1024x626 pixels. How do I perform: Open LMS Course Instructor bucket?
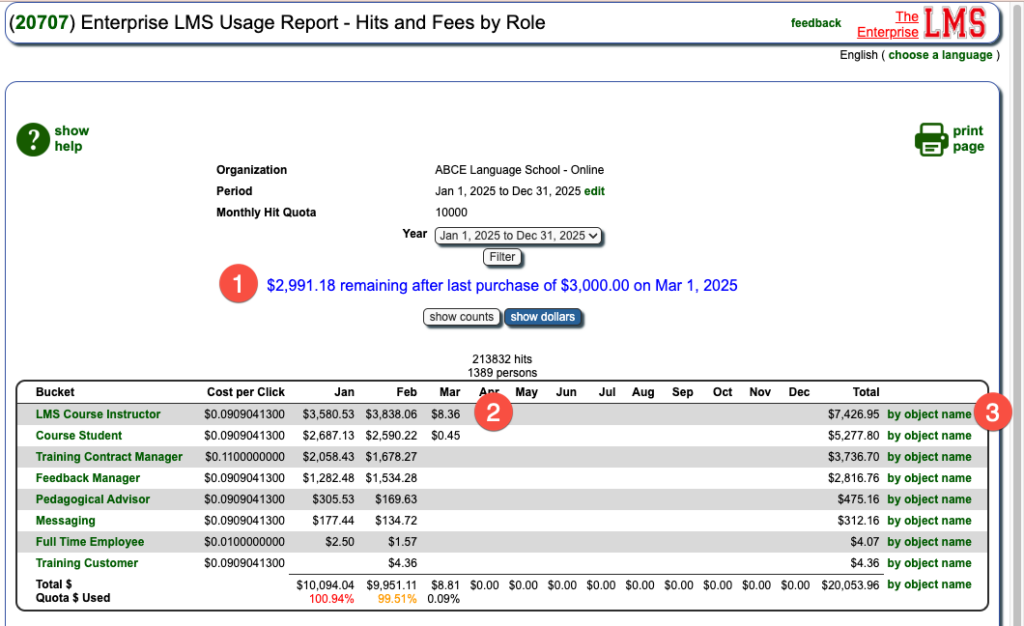(x=98, y=415)
